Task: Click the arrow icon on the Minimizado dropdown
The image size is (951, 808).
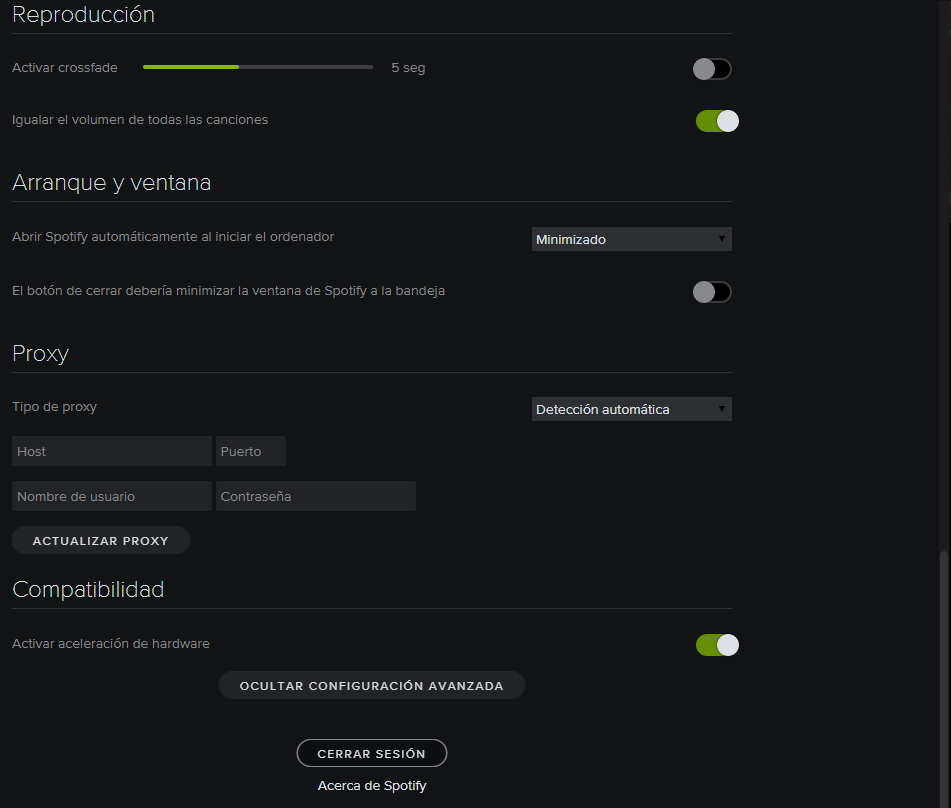Action: tap(721, 239)
